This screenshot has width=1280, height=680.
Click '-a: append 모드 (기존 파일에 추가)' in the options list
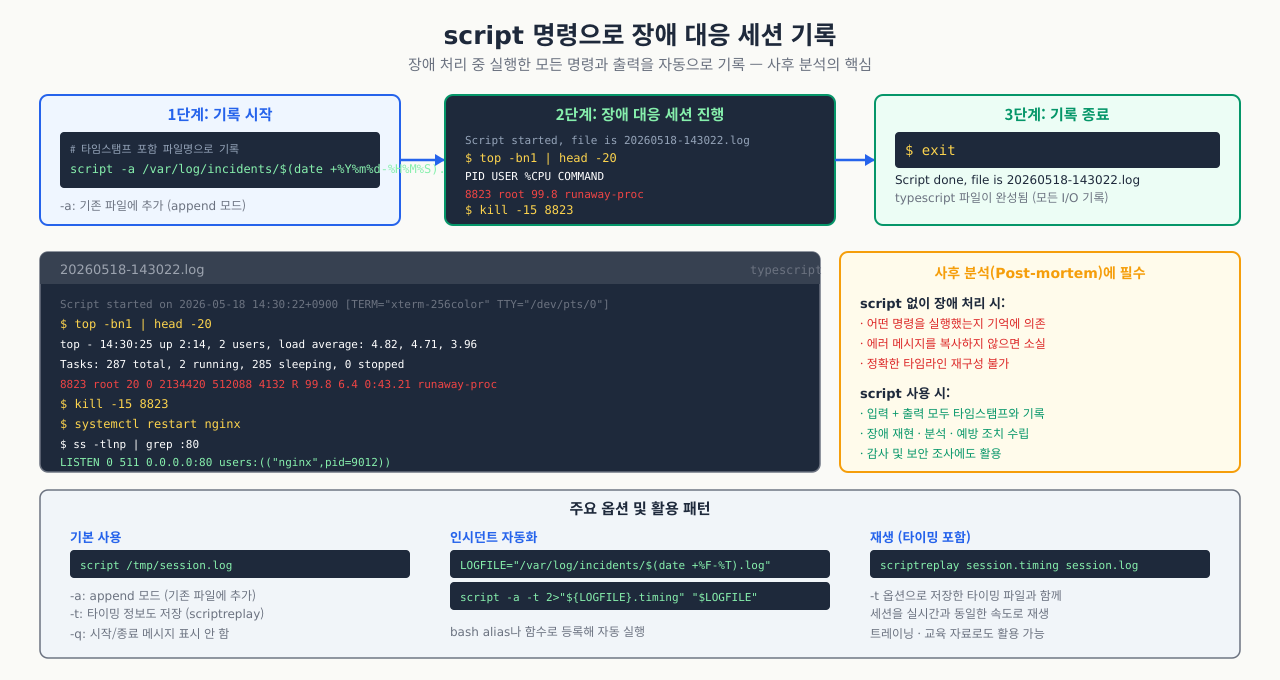coord(163,595)
